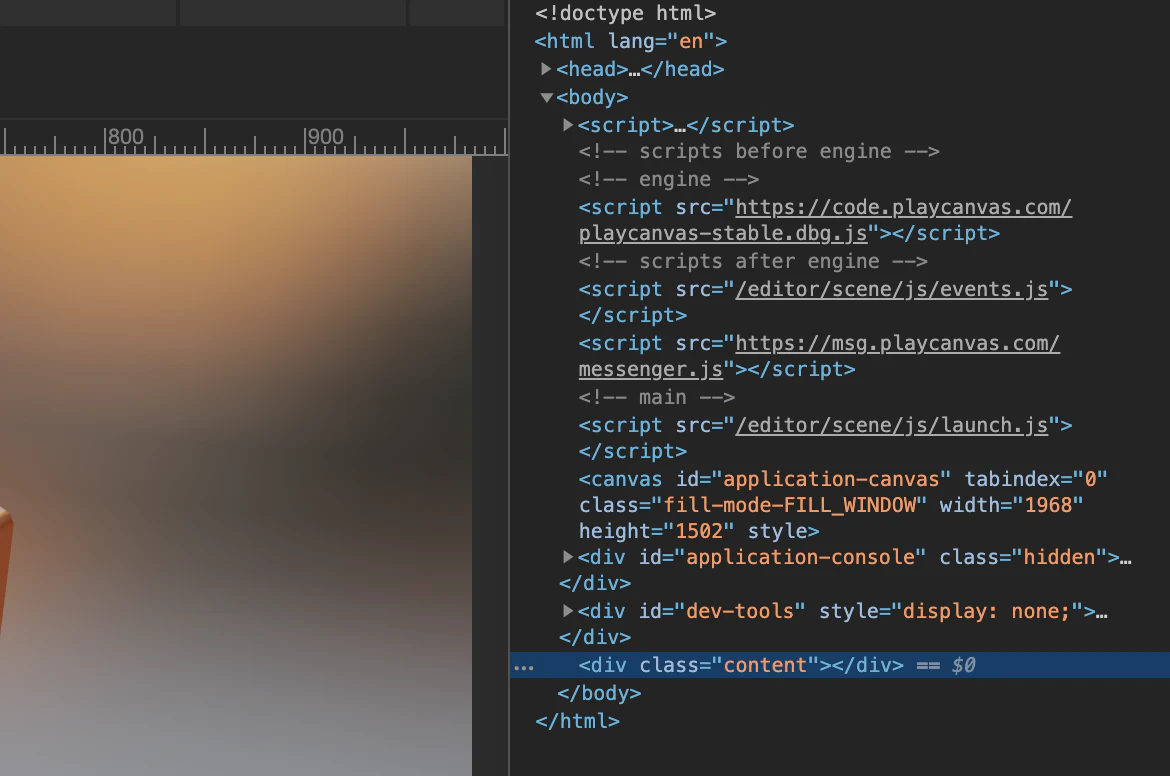Click the 'hidden' class value
Viewport: 1170px width, 776px height.
pyautogui.click(x=1060, y=557)
